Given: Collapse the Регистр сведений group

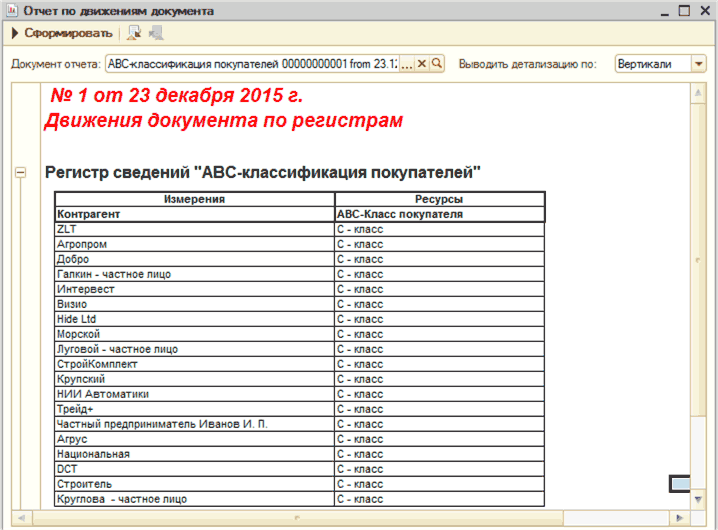Looking at the screenshot, I should (x=19, y=173).
